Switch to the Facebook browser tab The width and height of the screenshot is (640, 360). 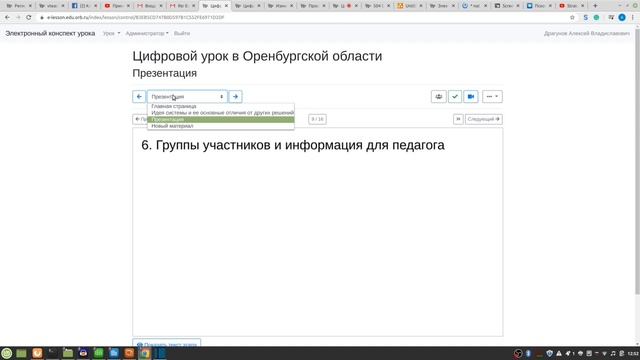coord(84,6)
